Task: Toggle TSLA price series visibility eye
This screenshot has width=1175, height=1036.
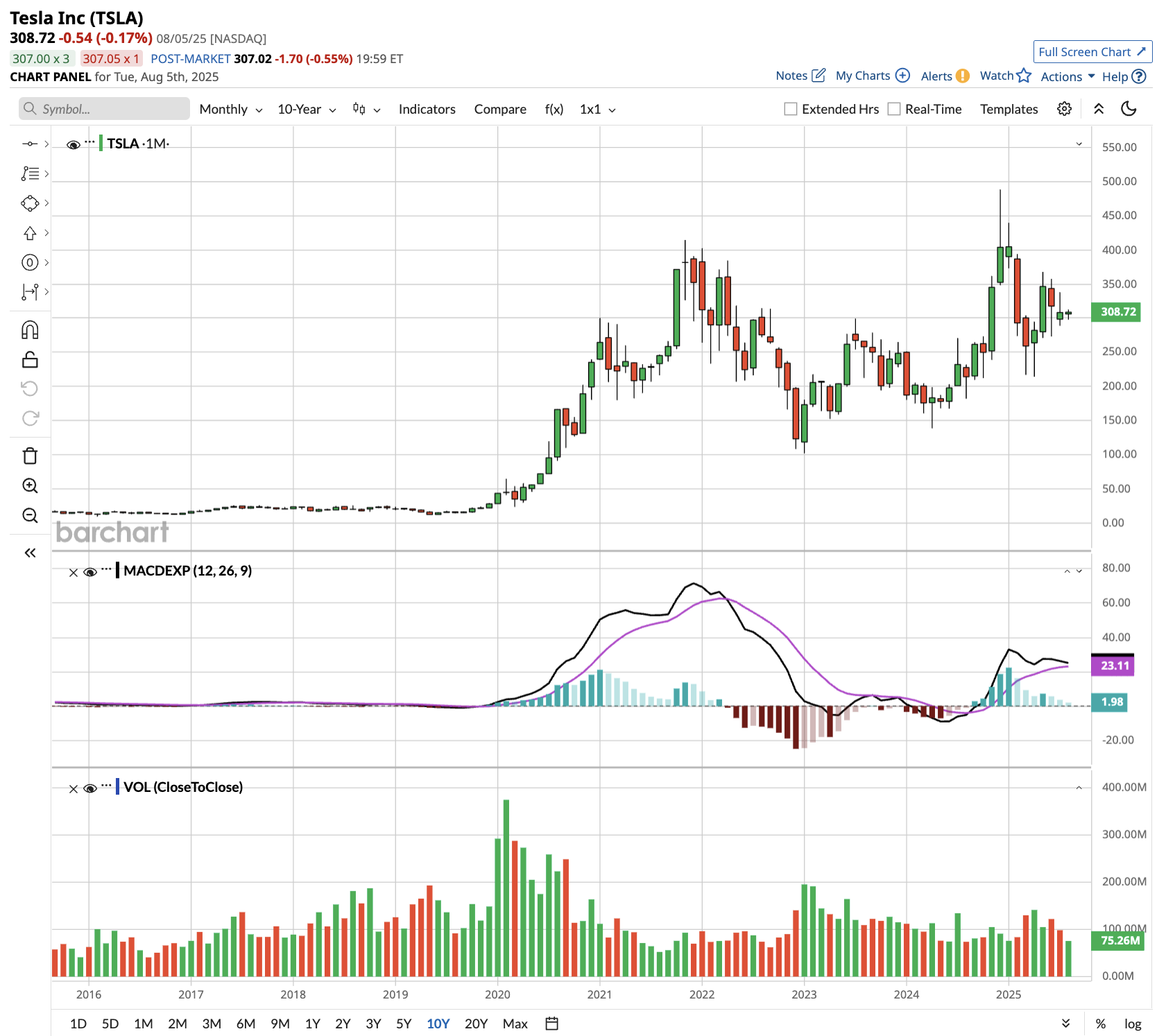Action: tap(74, 145)
